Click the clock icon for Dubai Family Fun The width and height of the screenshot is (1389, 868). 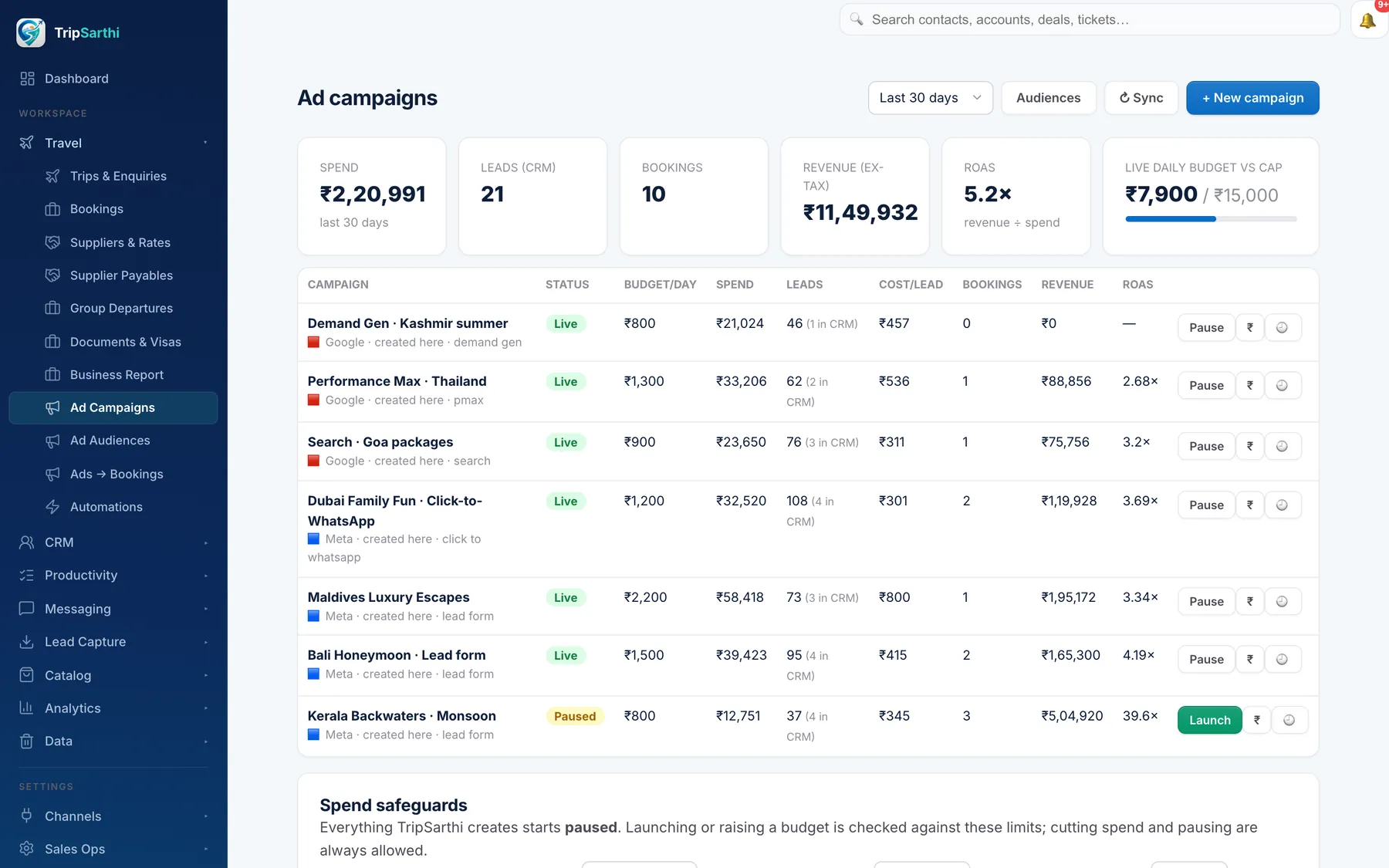click(1282, 505)
